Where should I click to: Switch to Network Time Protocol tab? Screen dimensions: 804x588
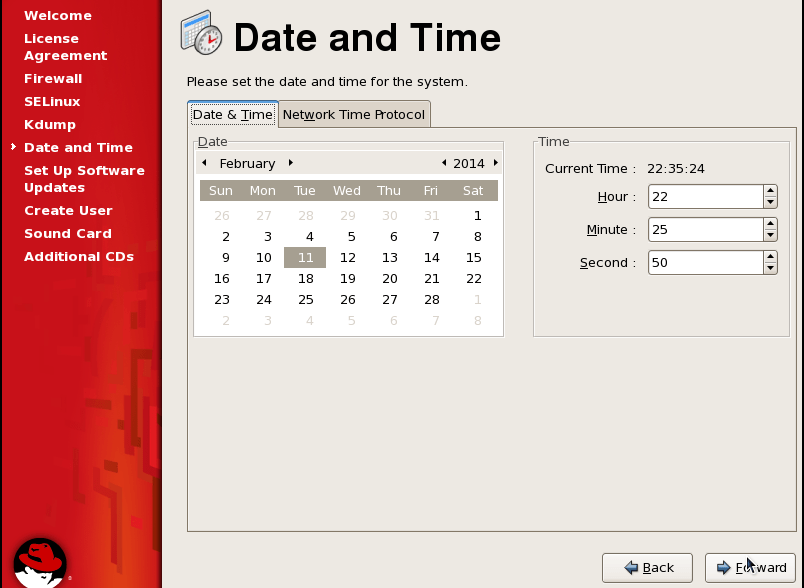(354, 114)
